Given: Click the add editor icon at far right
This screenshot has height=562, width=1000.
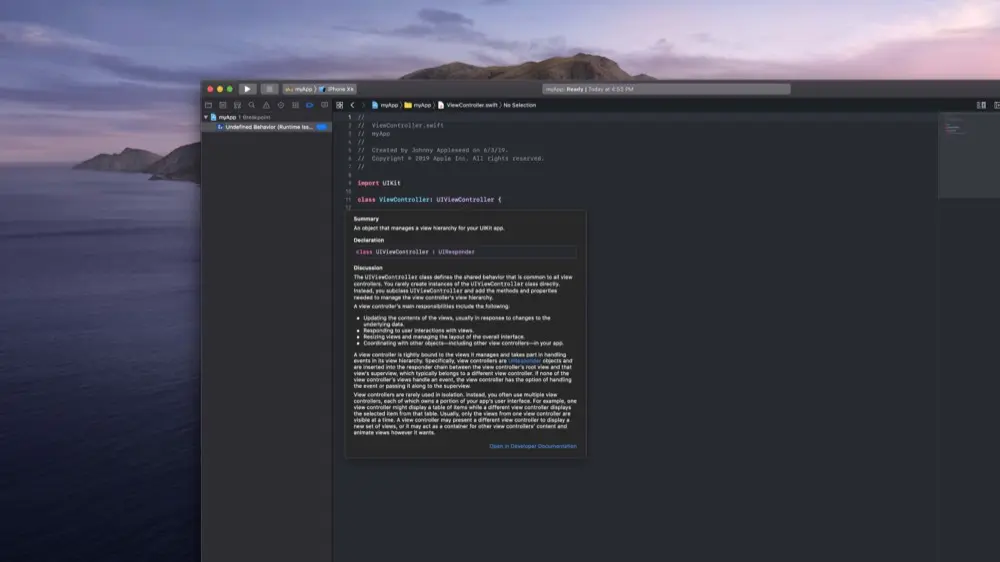Looking at the screenshot, I should click(x=996, y=105).
